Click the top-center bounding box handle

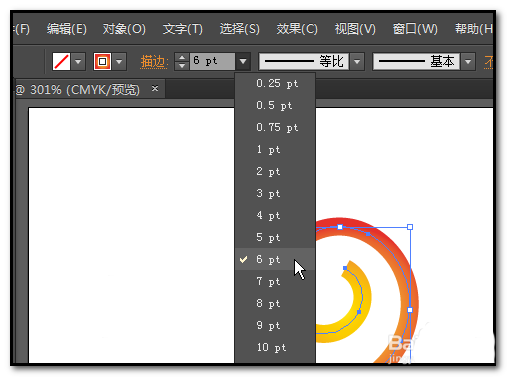click(340, 227)
